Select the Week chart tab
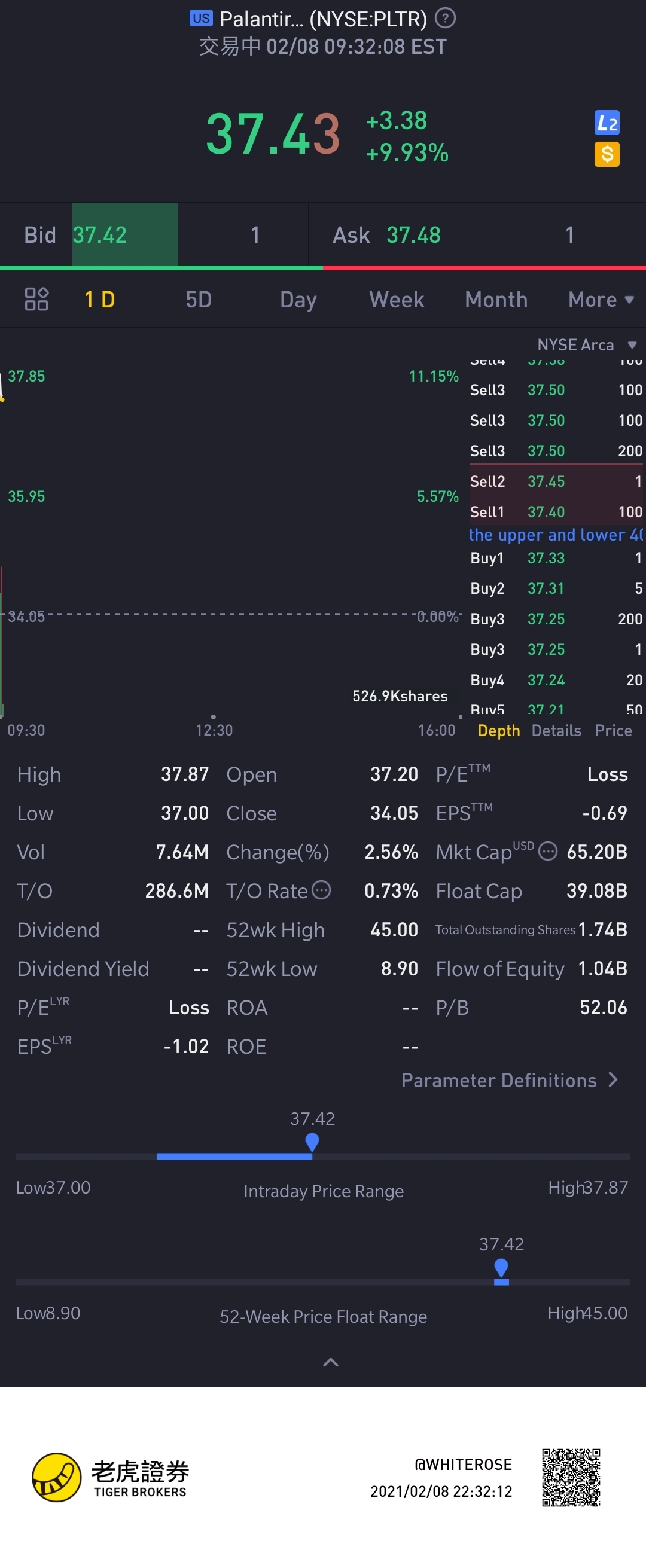The width and height of the screenshot is (646, 1568). pos(397,300)
